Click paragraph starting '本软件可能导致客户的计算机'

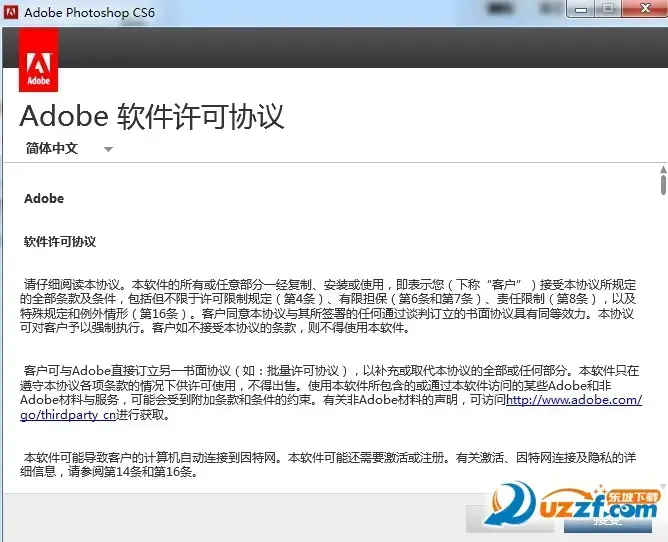(x=328, y=464)
